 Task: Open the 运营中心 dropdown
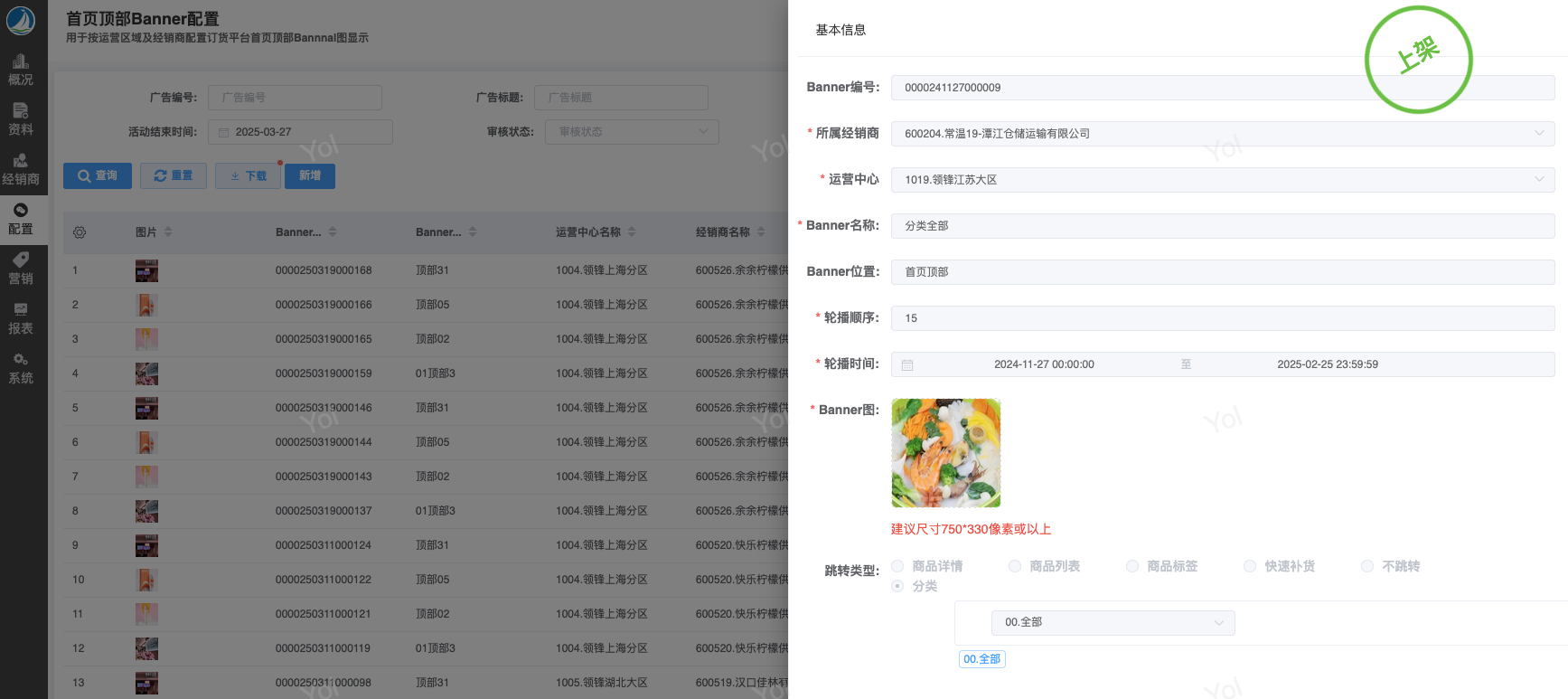[1222, 180]
